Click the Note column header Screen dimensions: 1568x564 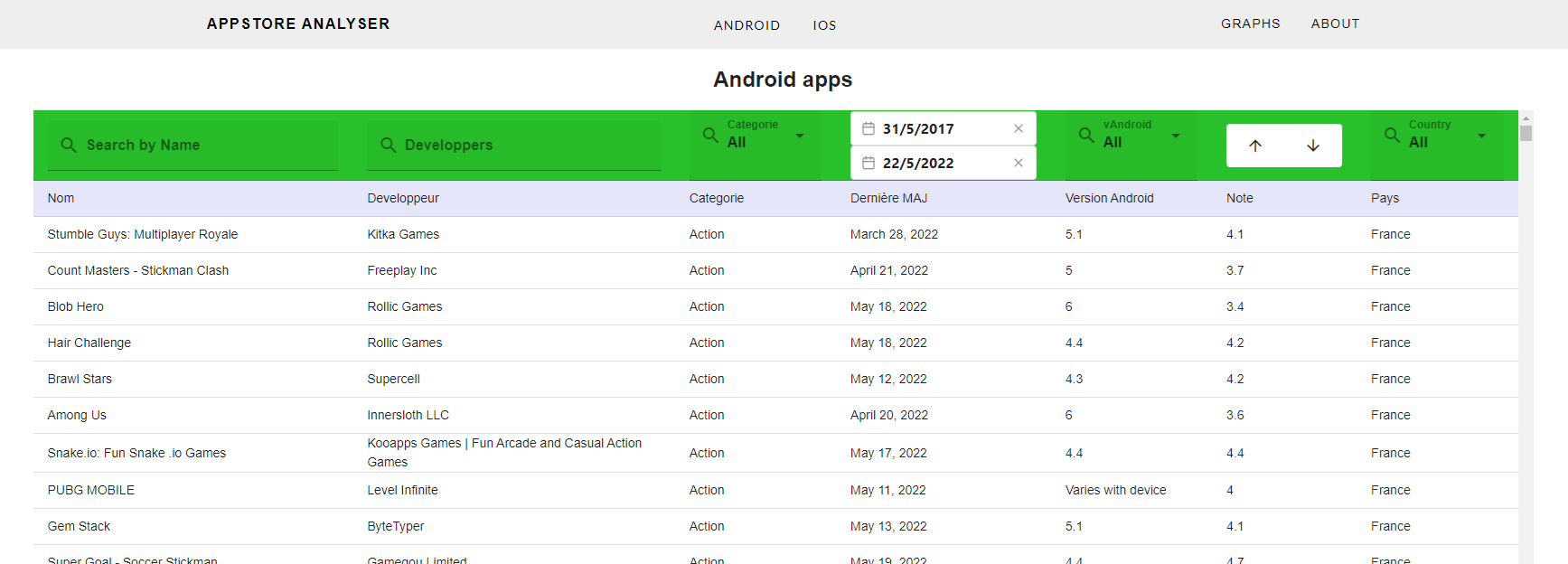[x=1239, y=198]
